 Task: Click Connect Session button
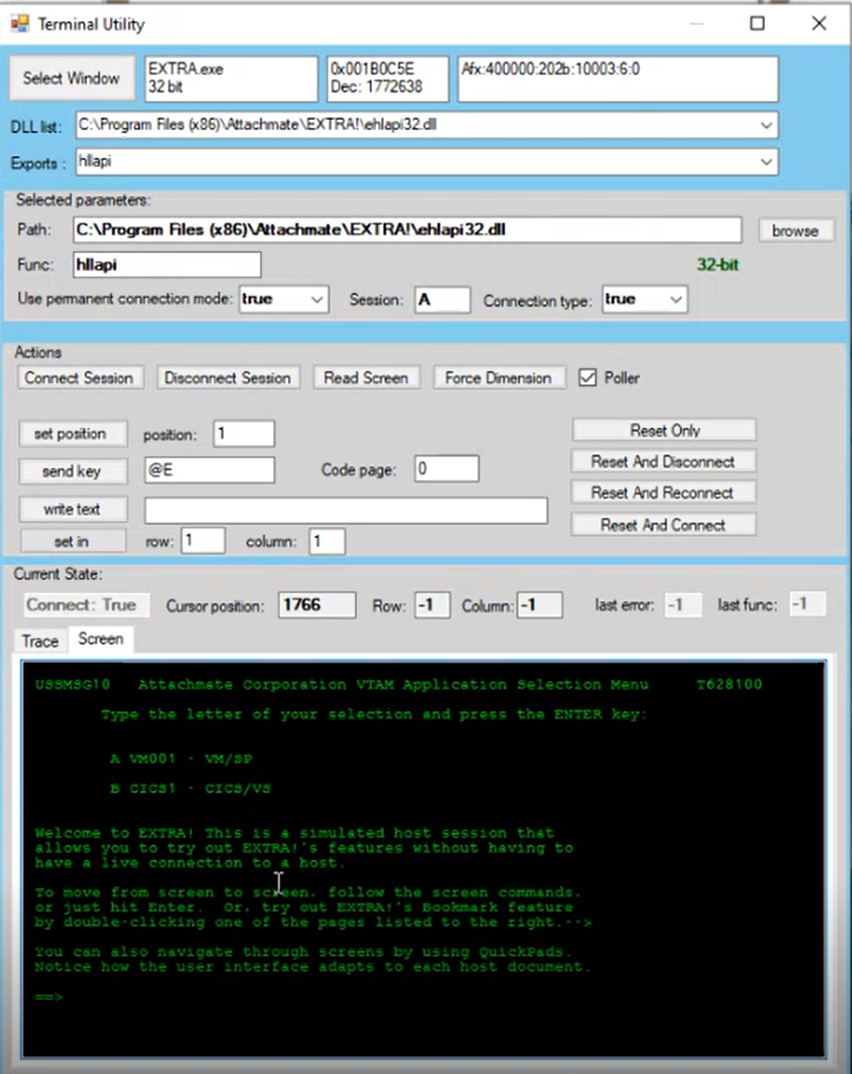click(79, 378)
